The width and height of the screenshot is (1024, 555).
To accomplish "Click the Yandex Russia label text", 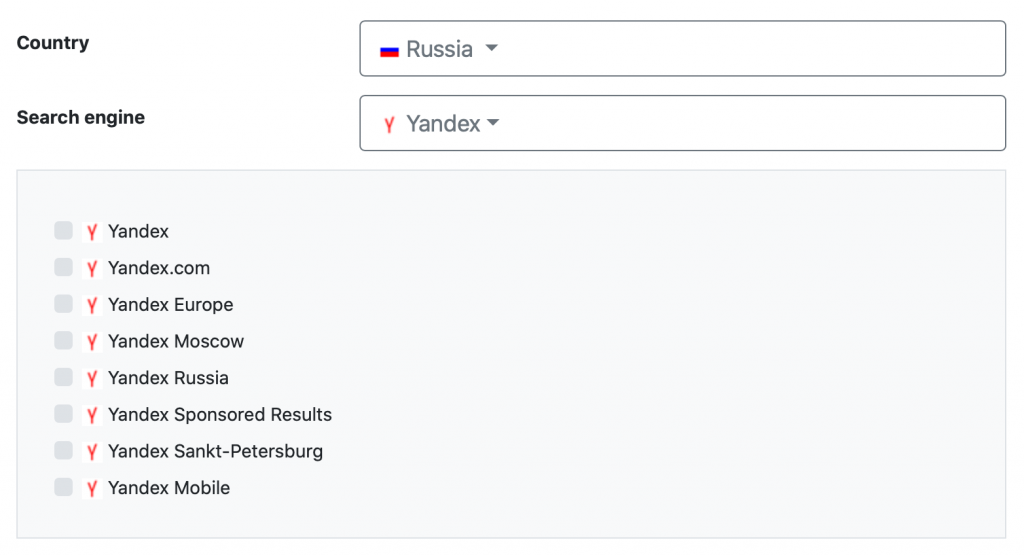I will click(x=168, y=378).
